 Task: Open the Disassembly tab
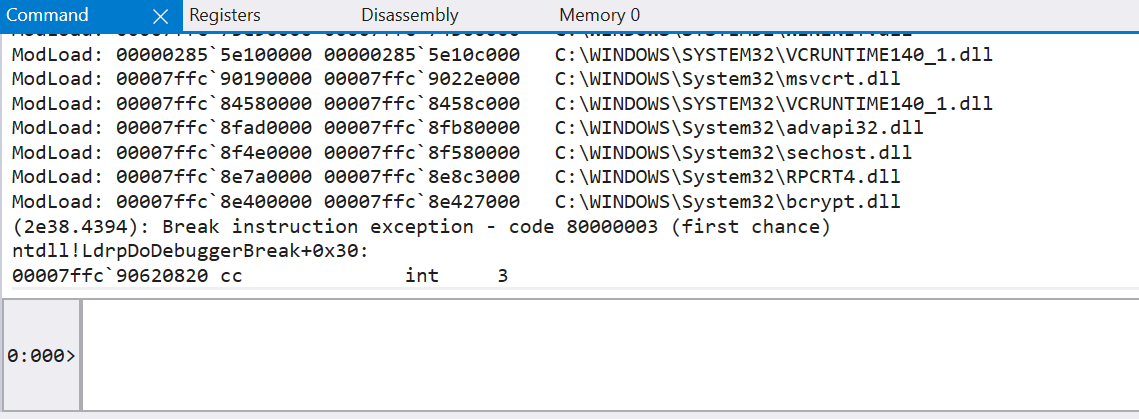pos(409,15)
